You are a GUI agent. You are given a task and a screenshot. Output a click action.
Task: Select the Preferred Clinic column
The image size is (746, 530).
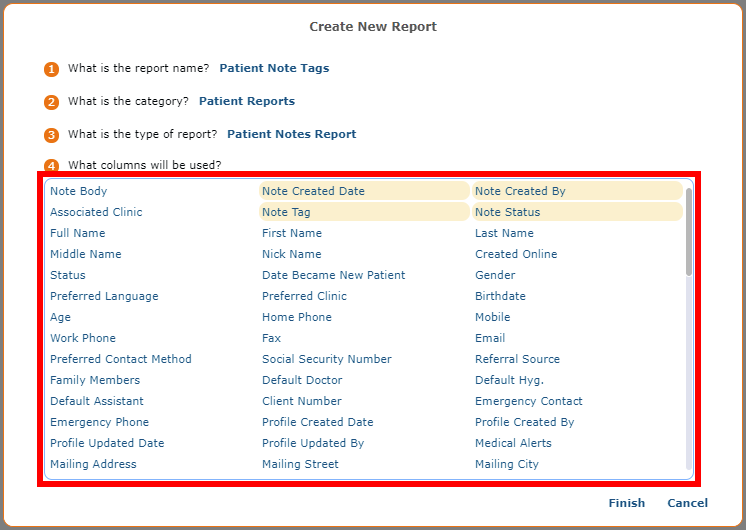tap(304, 296)
